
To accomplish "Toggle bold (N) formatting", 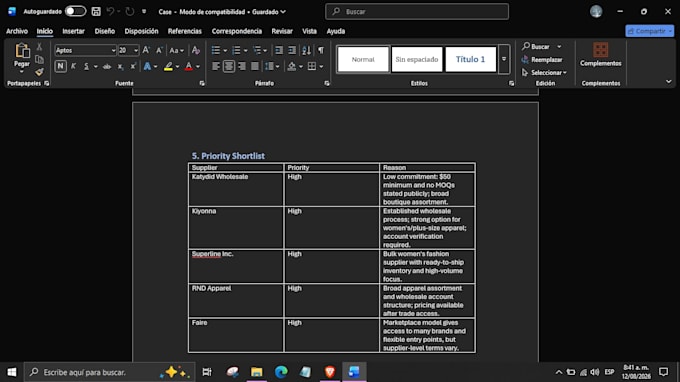I will point(60,66).
